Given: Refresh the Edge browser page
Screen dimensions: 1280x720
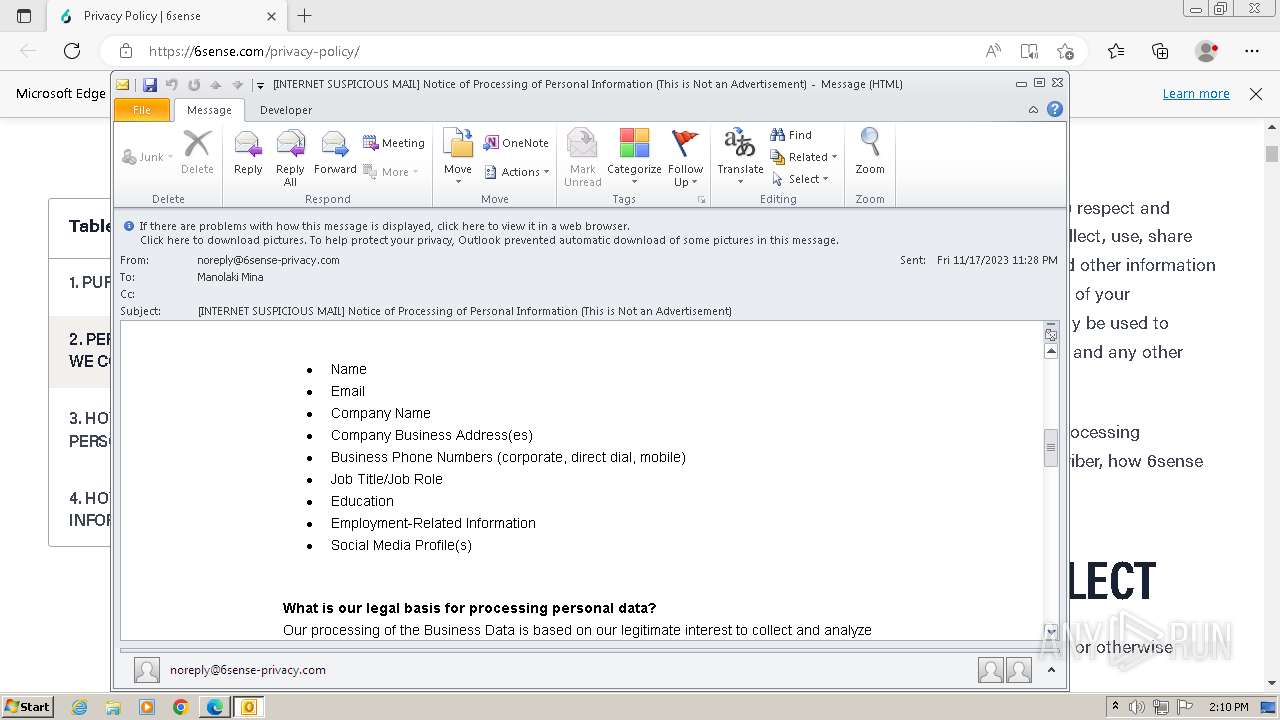Looking at the screenshot, I should click(72, 51).
